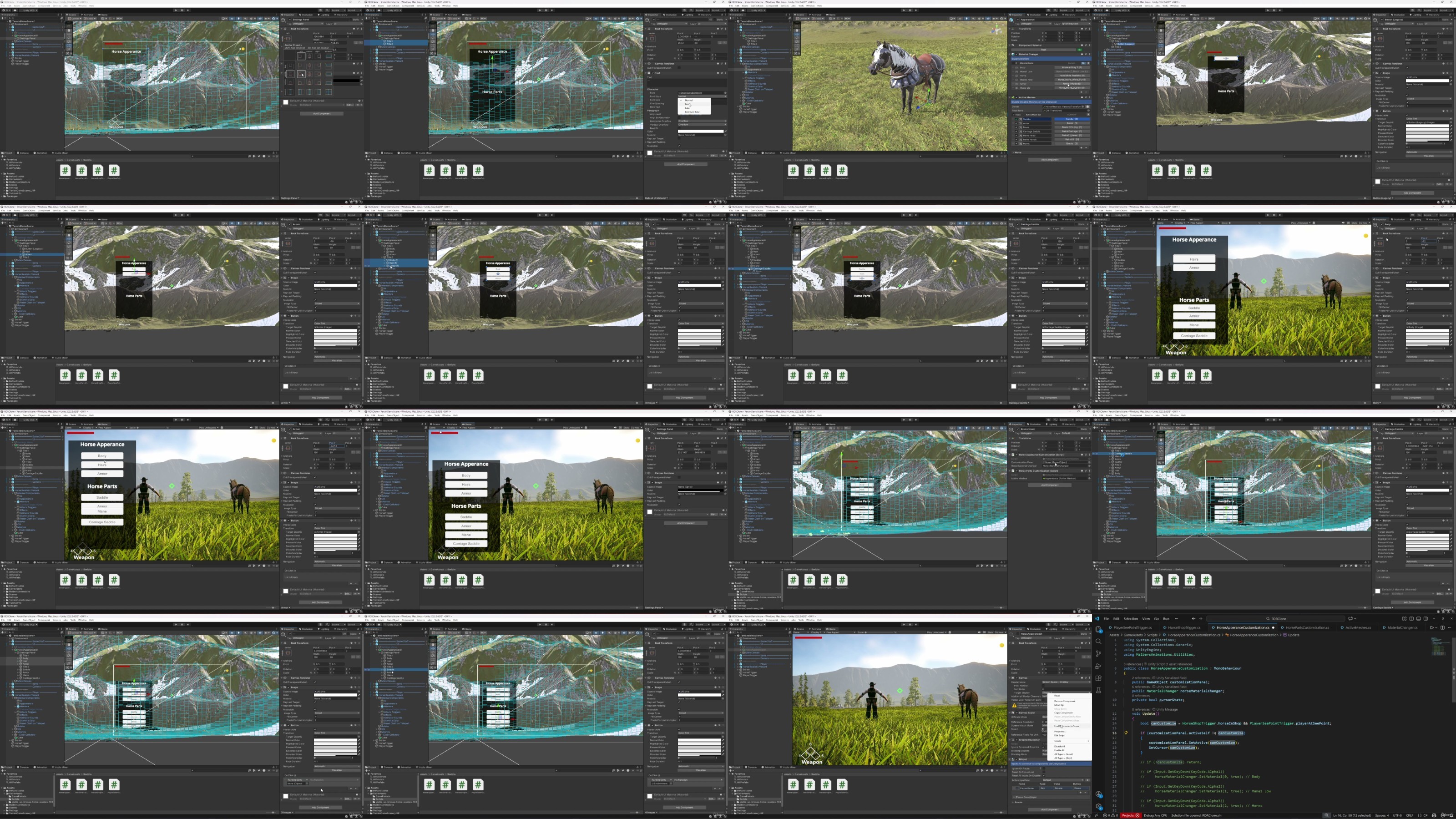Switch to the MaterialChanger.cs editor tab
Viewport: 1456px width, 819px height.
pyautogui.click(x=1402, y=627)
